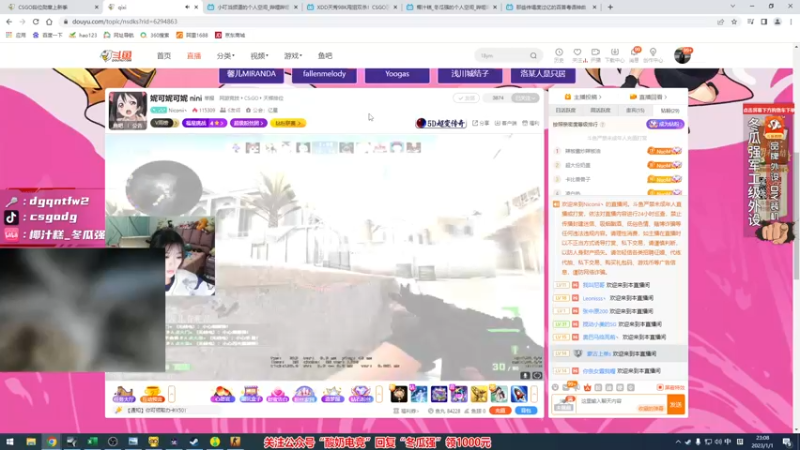Expand the 游戏 dropdown menu

[x=293, y=56]
